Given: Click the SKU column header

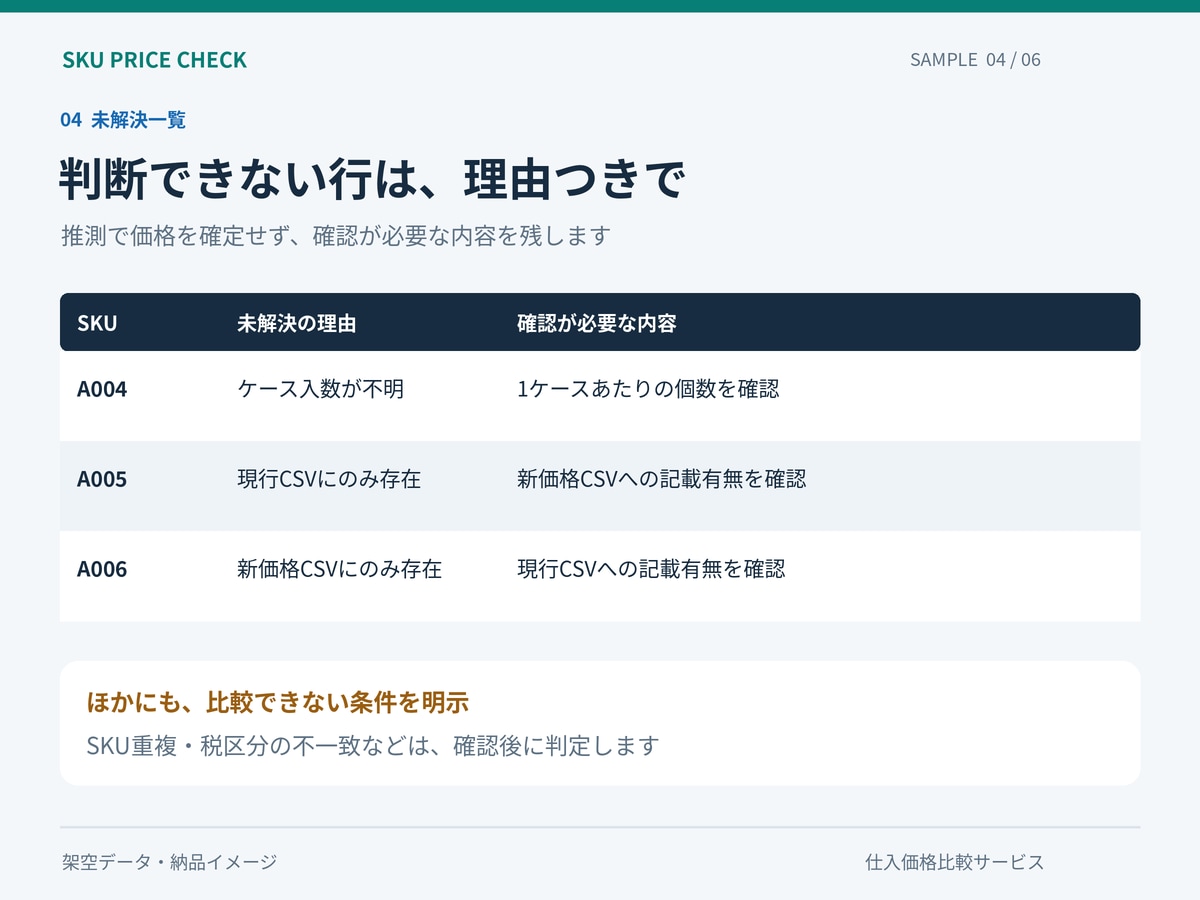Looking at the screenshot, I should pos(97,324).
